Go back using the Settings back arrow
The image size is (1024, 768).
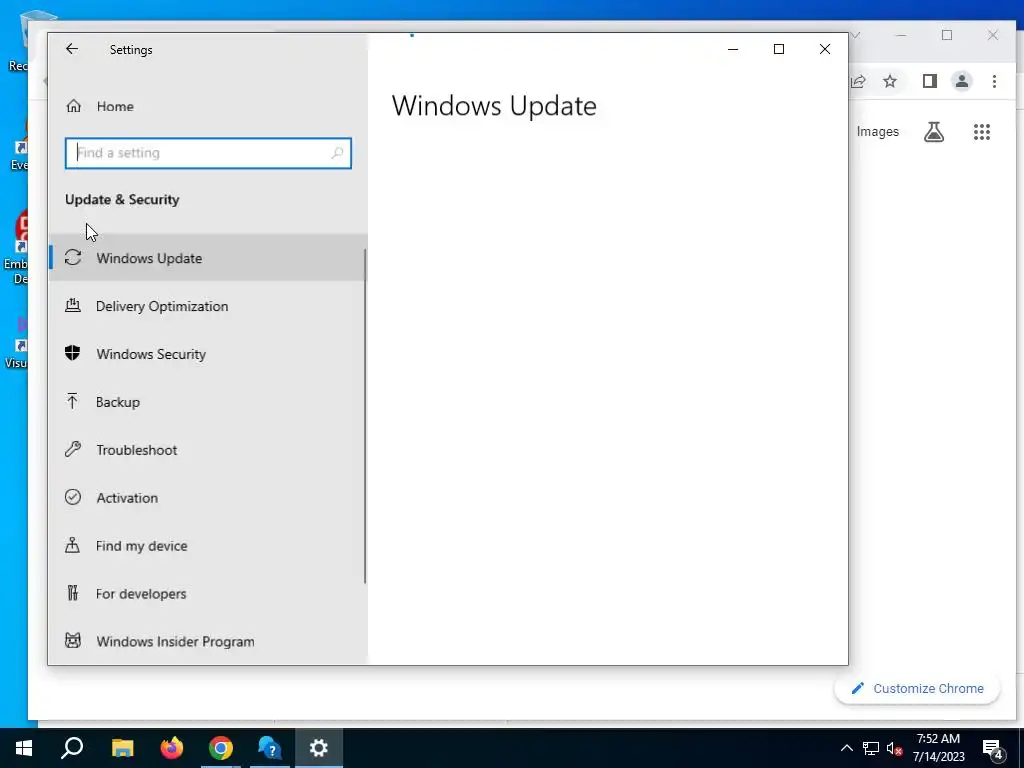(x=72, y=49)
